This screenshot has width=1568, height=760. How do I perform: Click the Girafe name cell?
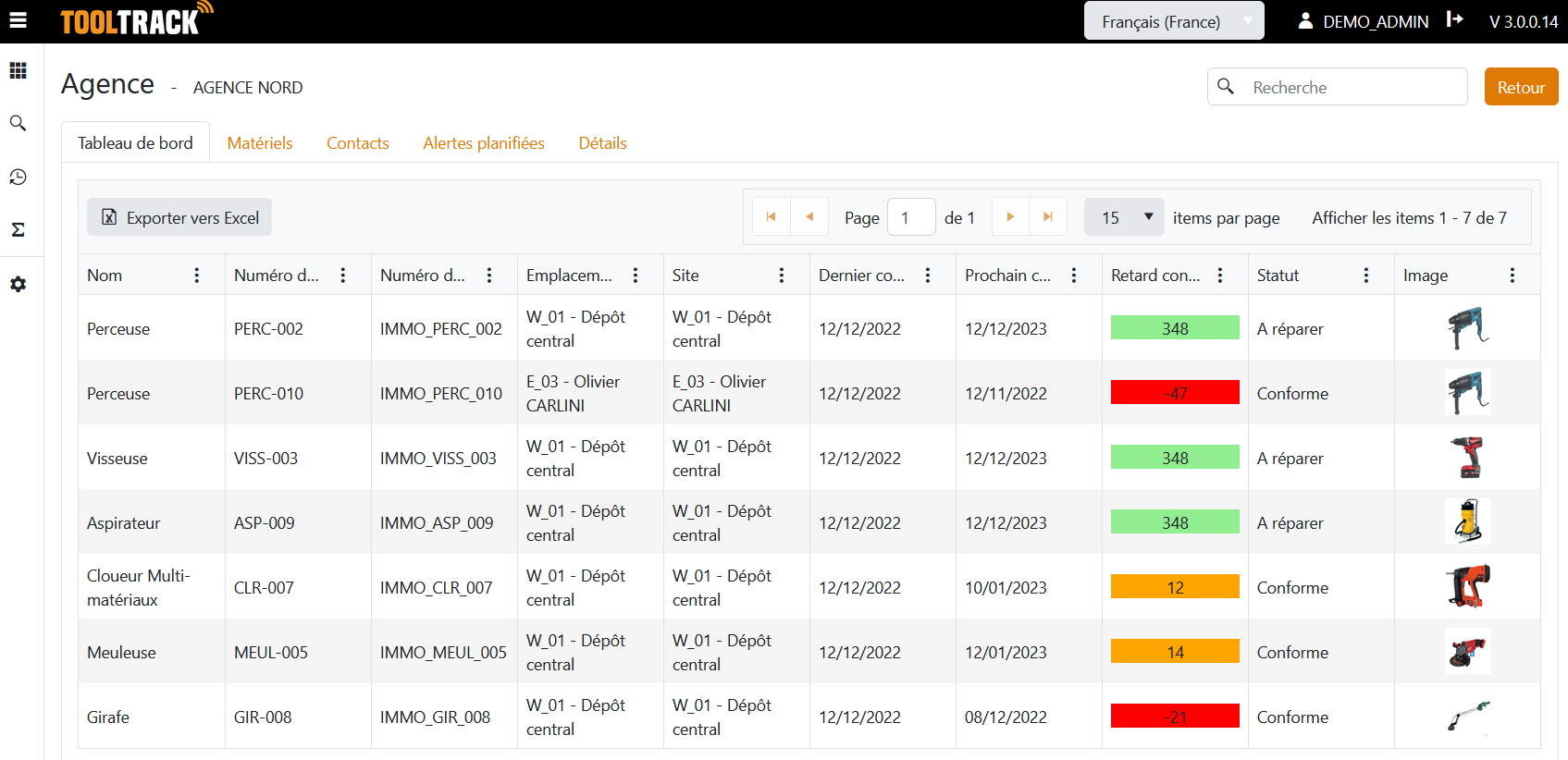pos(152,717)
